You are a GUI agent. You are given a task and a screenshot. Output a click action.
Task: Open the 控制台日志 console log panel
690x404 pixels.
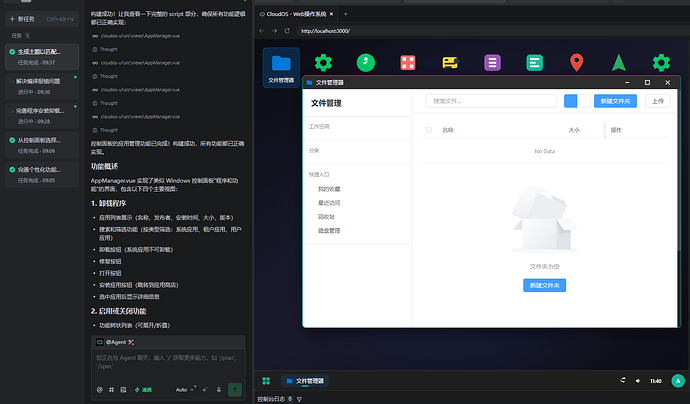[x=271, y=399]
